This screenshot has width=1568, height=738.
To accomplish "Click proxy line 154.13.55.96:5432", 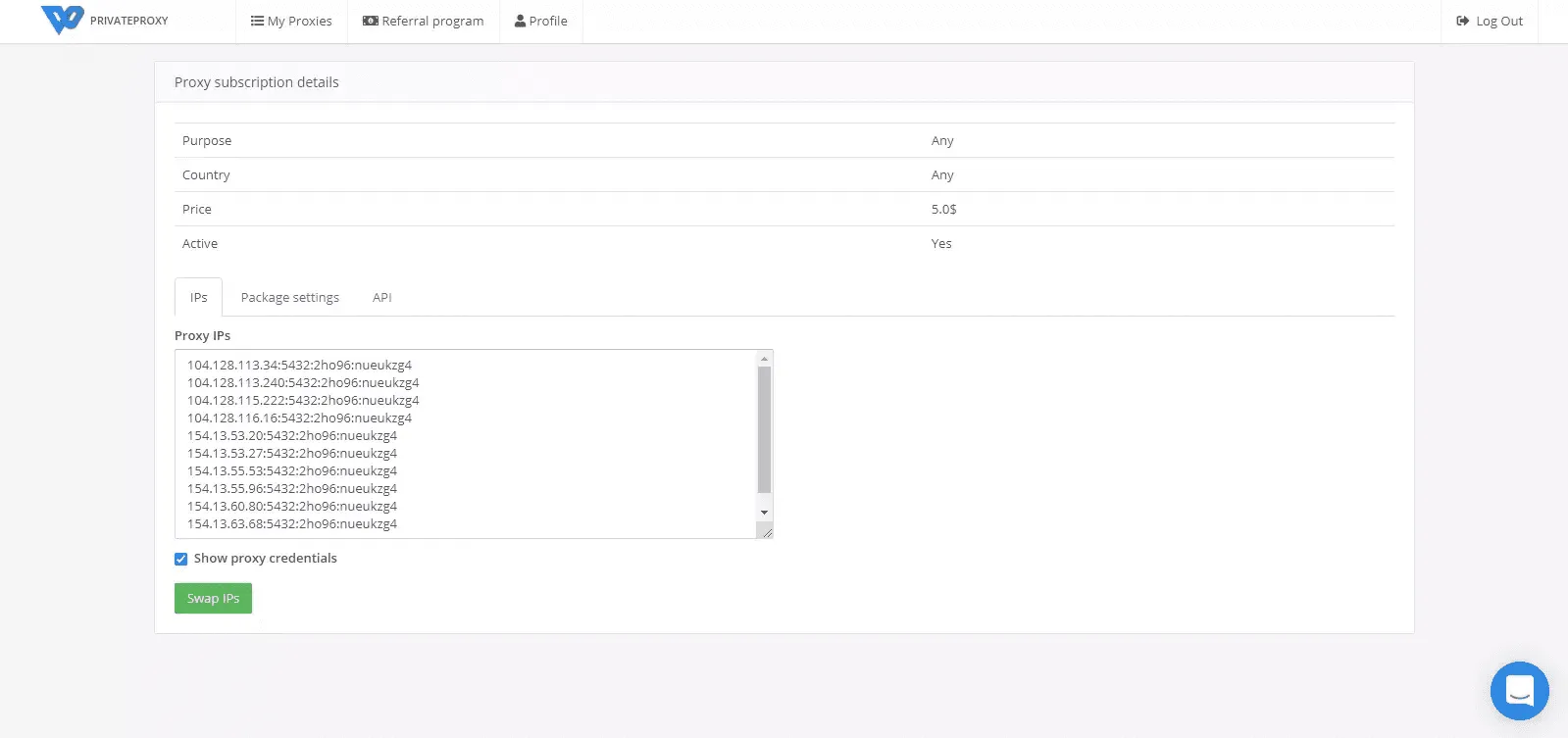I will click(292, 488).
